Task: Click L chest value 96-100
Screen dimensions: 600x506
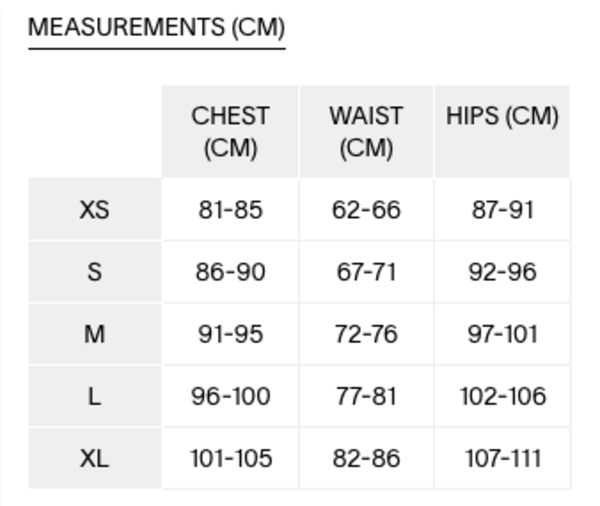Action: [230, 396]
